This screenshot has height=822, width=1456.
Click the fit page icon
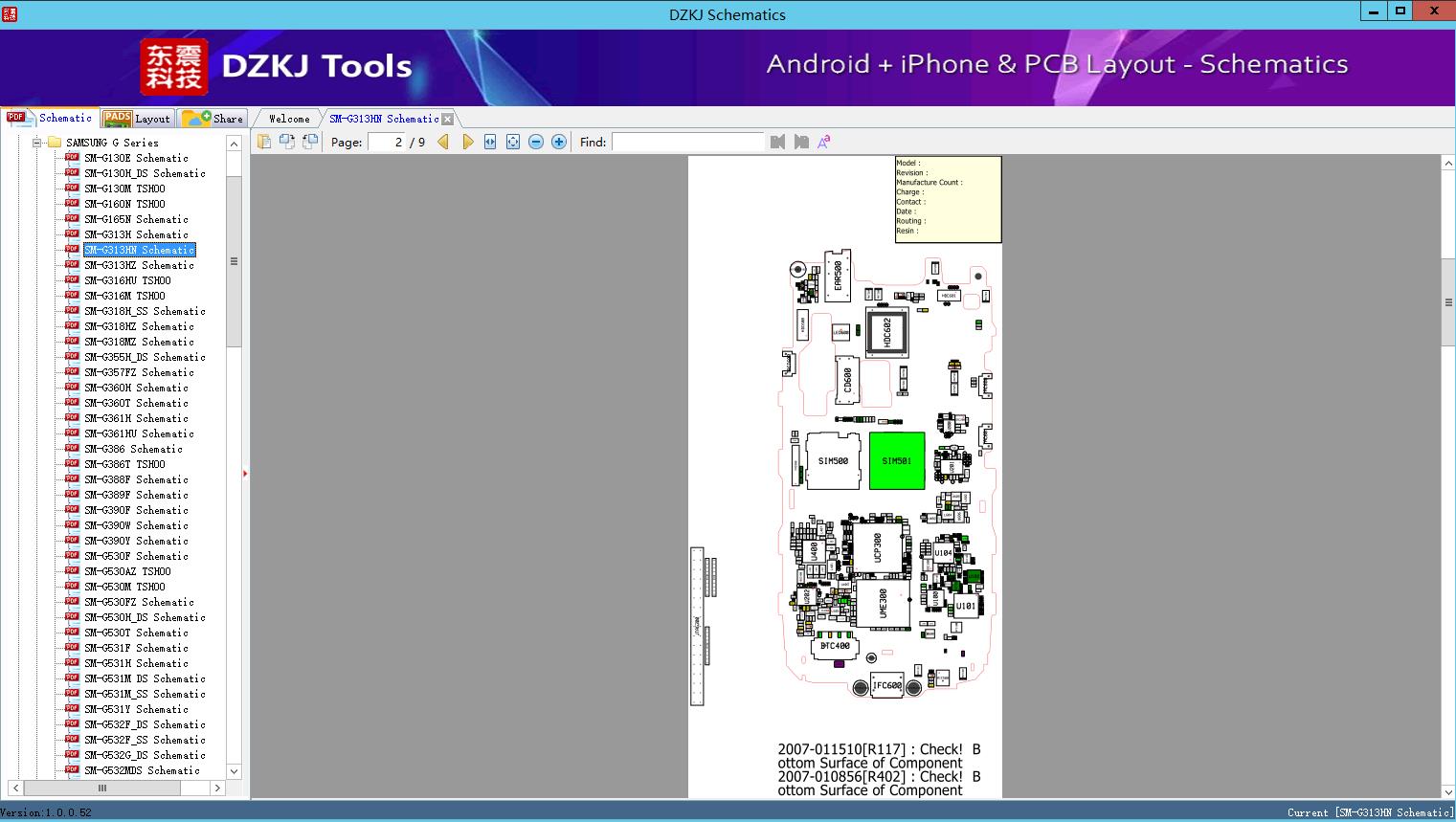(513, 142)
